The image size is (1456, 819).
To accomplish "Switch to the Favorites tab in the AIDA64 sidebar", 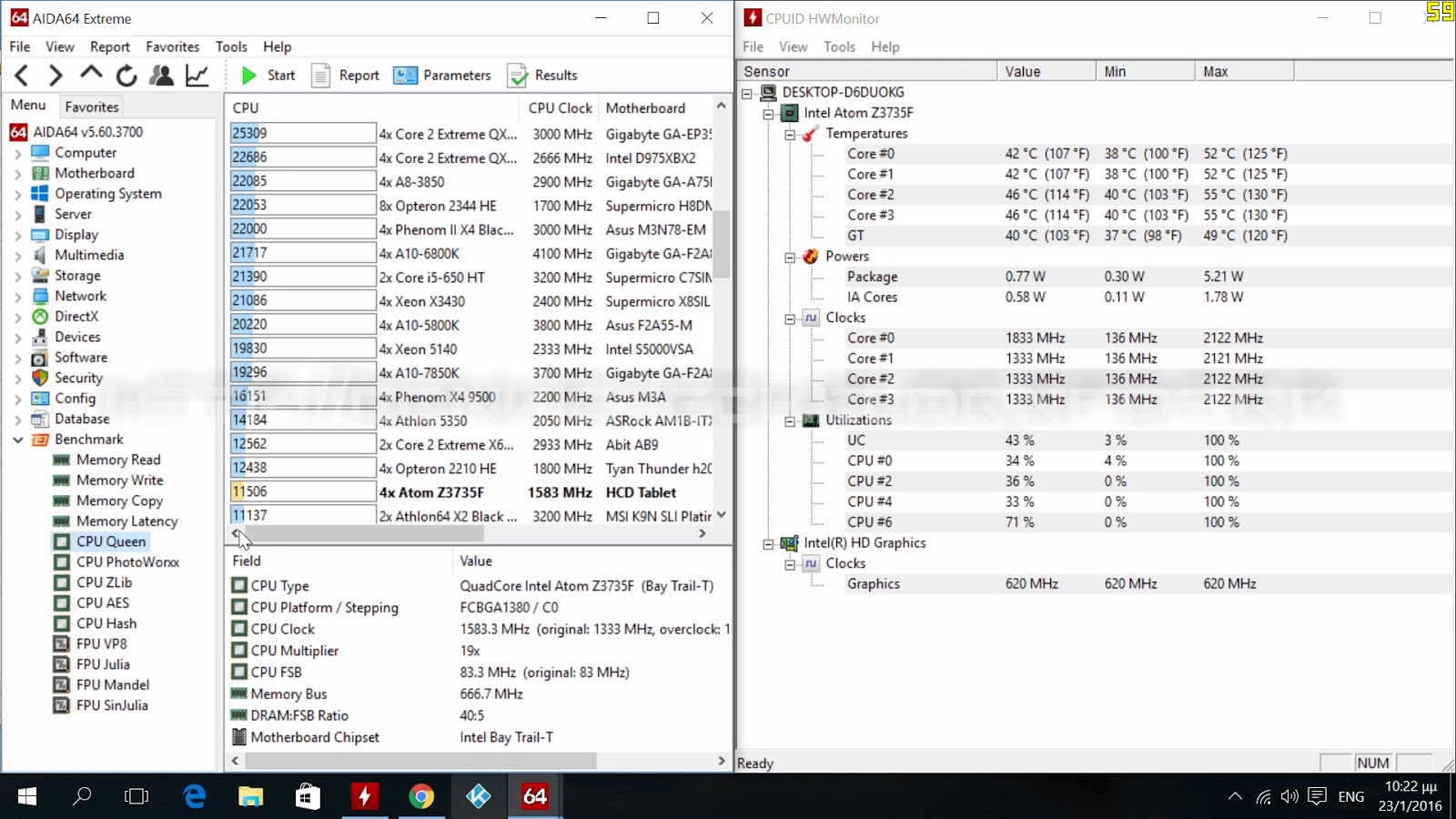I will coord(92,106).
